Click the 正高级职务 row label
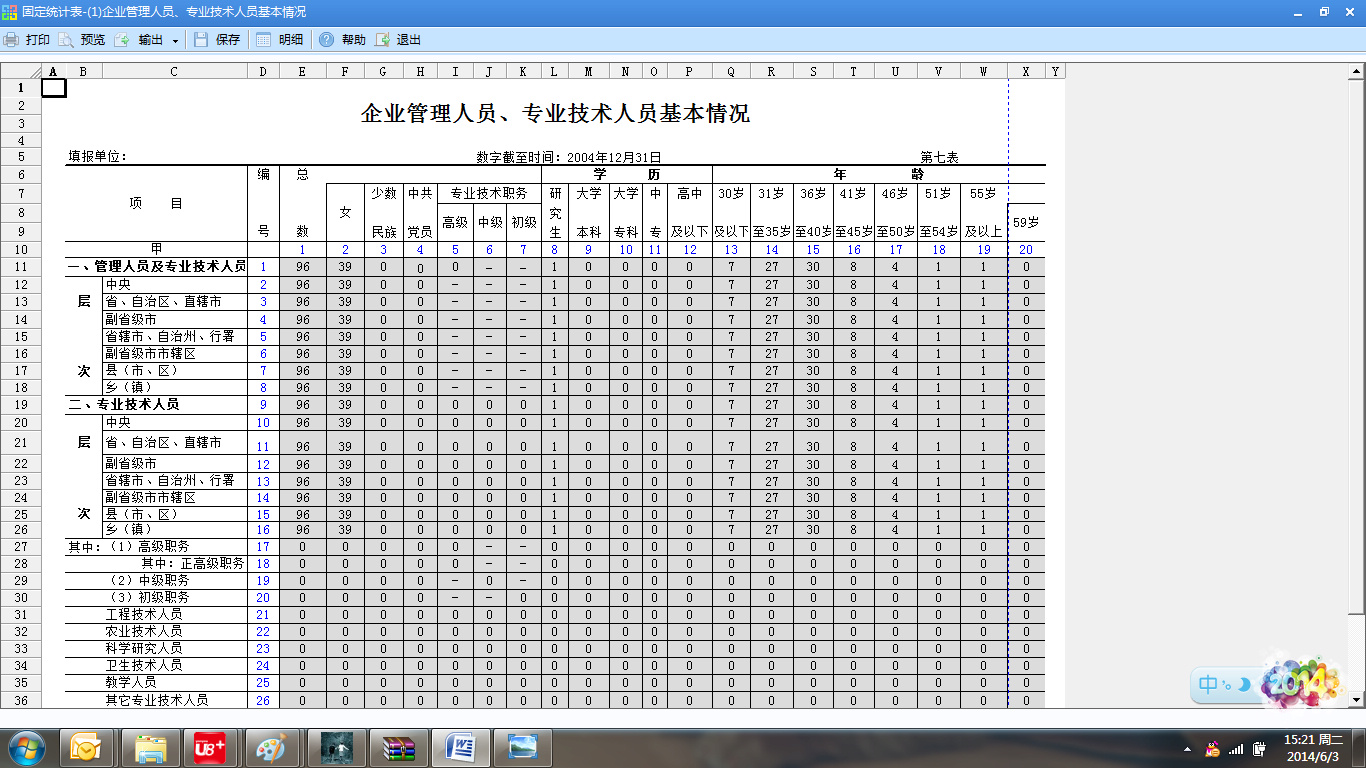 coord(213,564)
